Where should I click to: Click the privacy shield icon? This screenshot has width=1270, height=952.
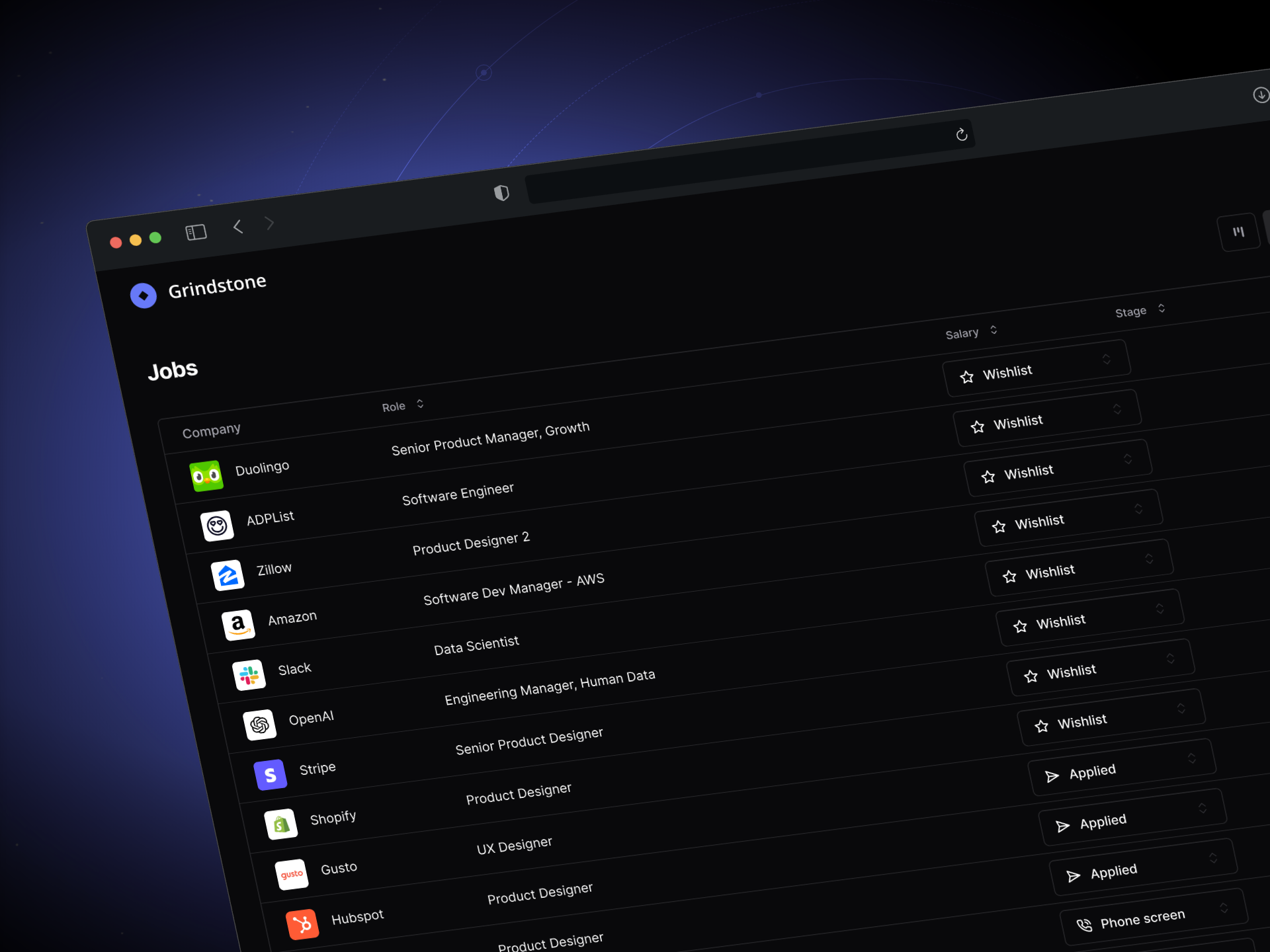pyautogui.click(x=501, y=192)
